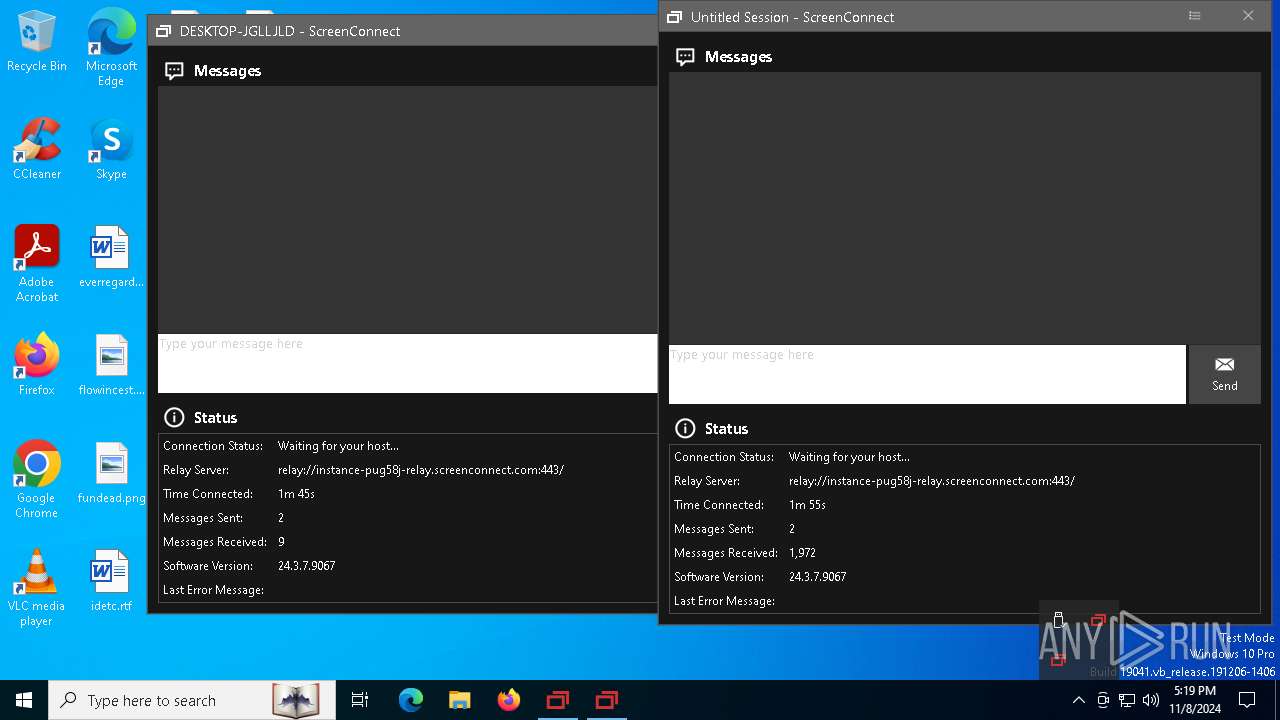
Task: Click ScreenConnect icon in DESKTOP-JGLLJLD title bar
Action: click(164, 31)
